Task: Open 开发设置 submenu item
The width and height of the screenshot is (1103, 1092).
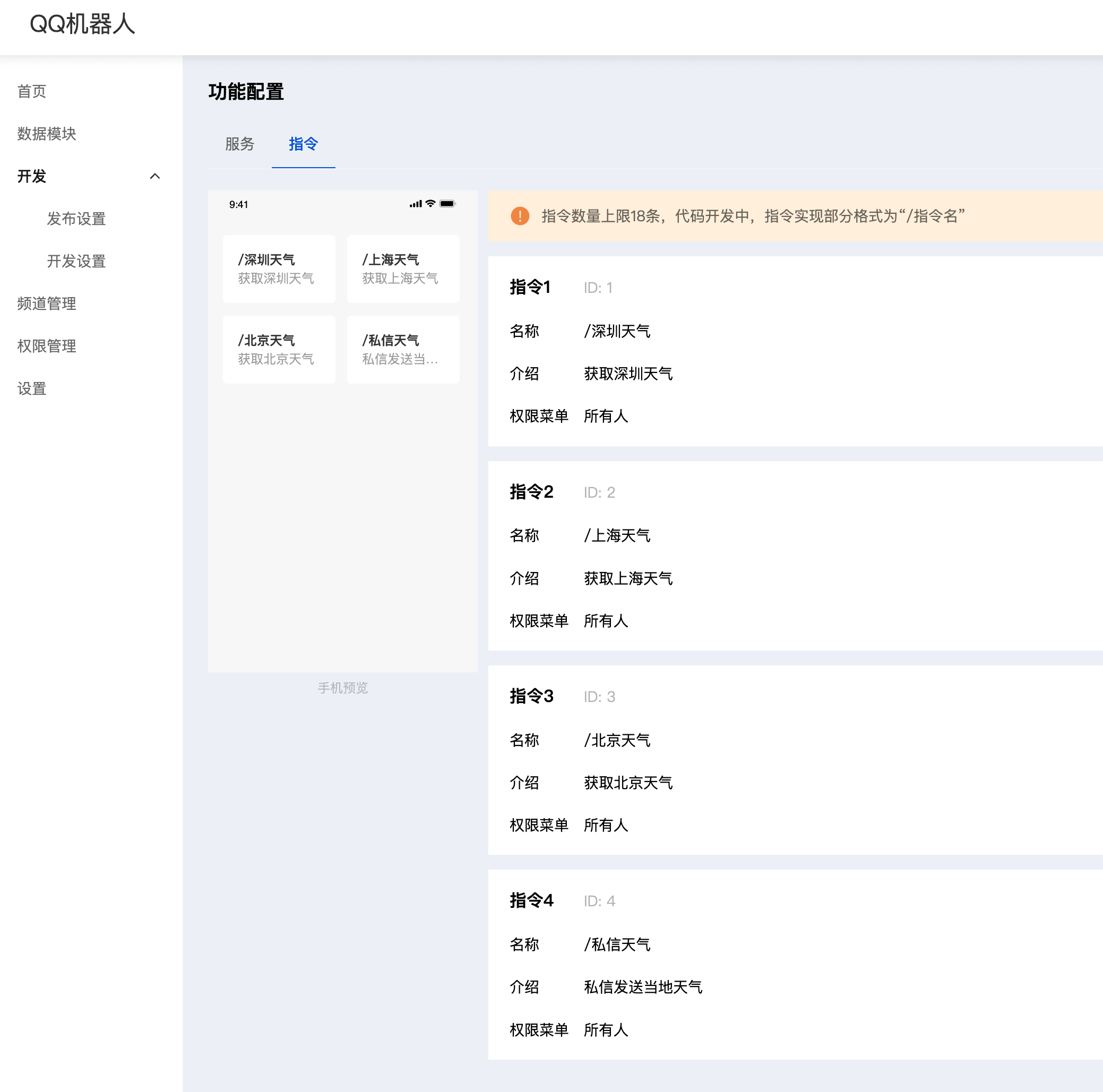Action: [76, 262]
